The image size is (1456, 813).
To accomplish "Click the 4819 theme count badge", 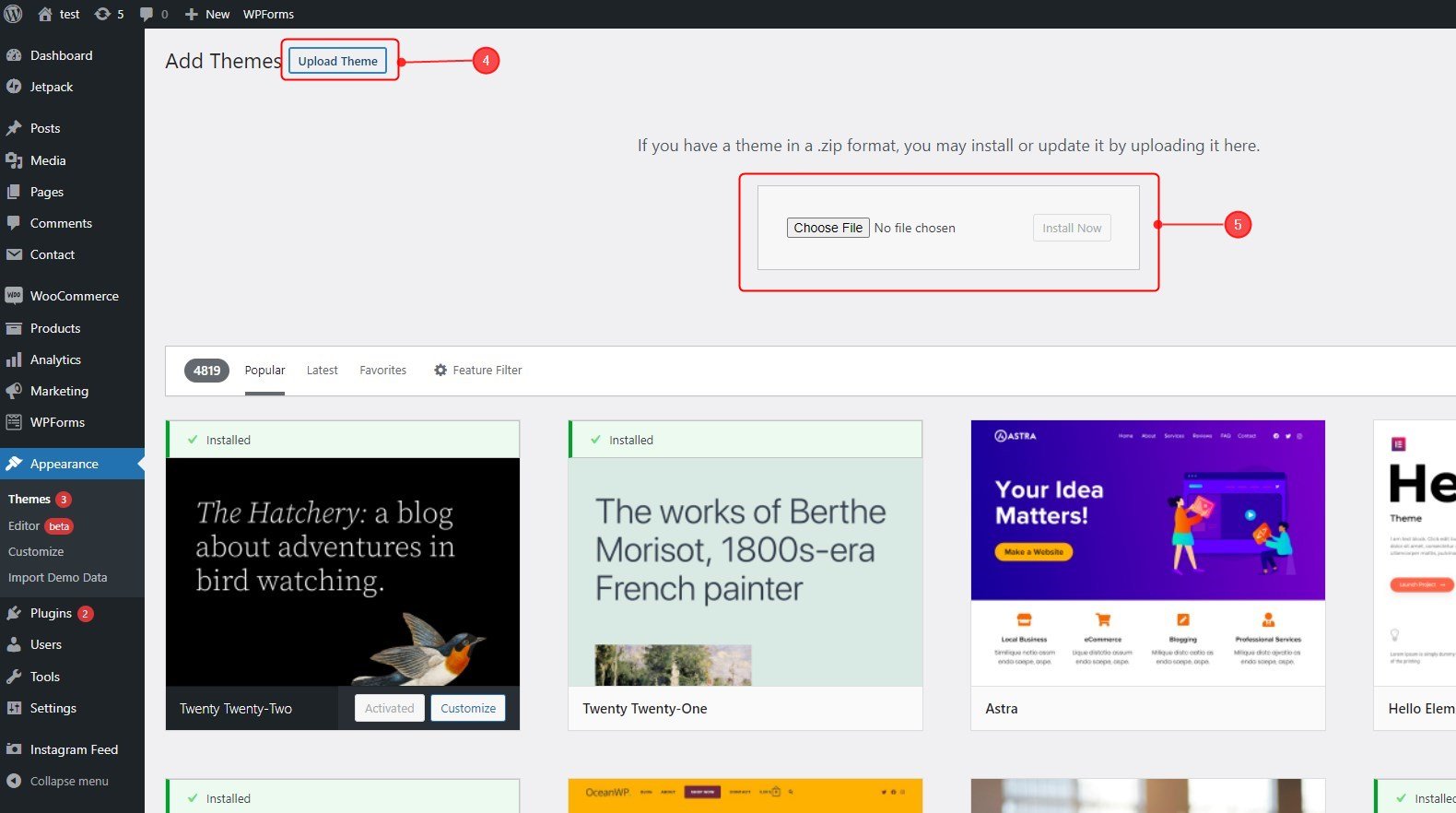I will (x=206, y=371).
